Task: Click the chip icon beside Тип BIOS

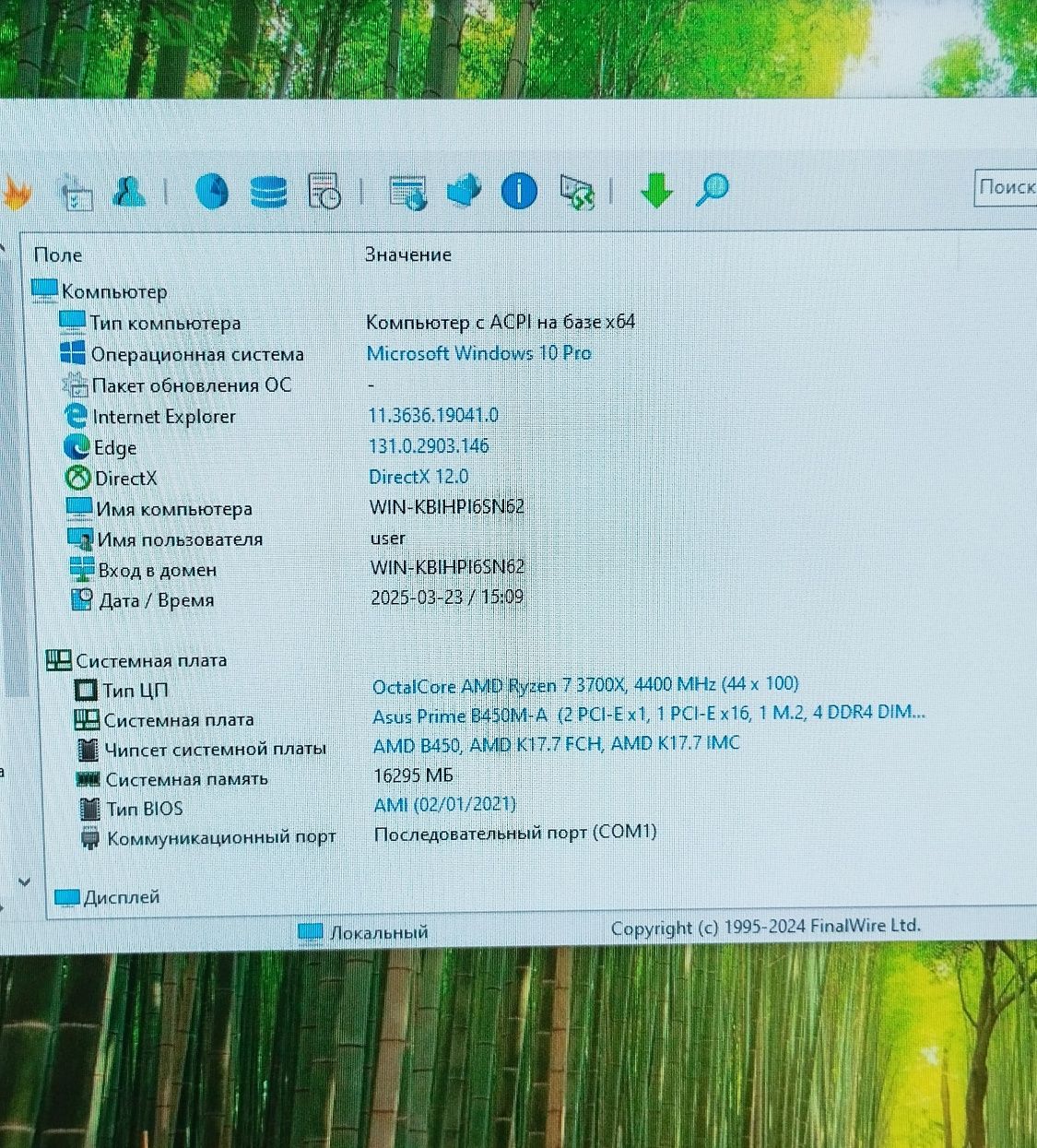Action: point(89,809)
